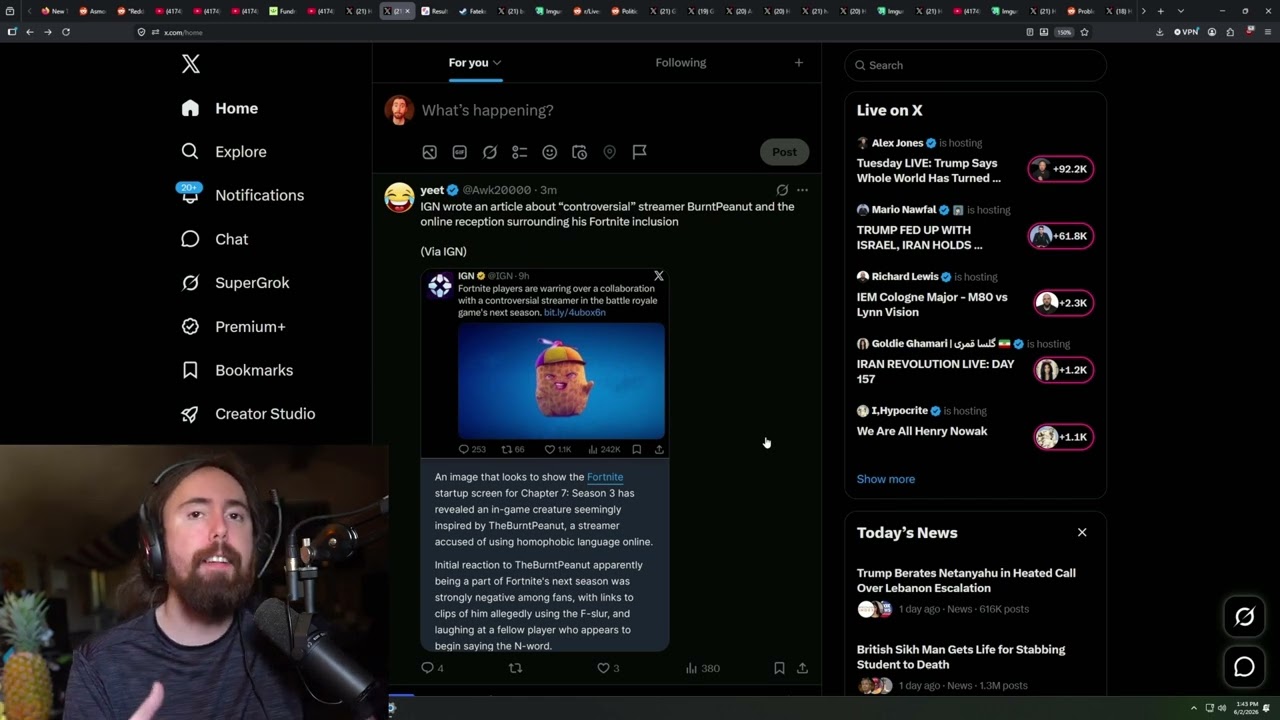Open the browser tab list dropdown
The height and width of the screenshot is (720, 1280).
1180,11
